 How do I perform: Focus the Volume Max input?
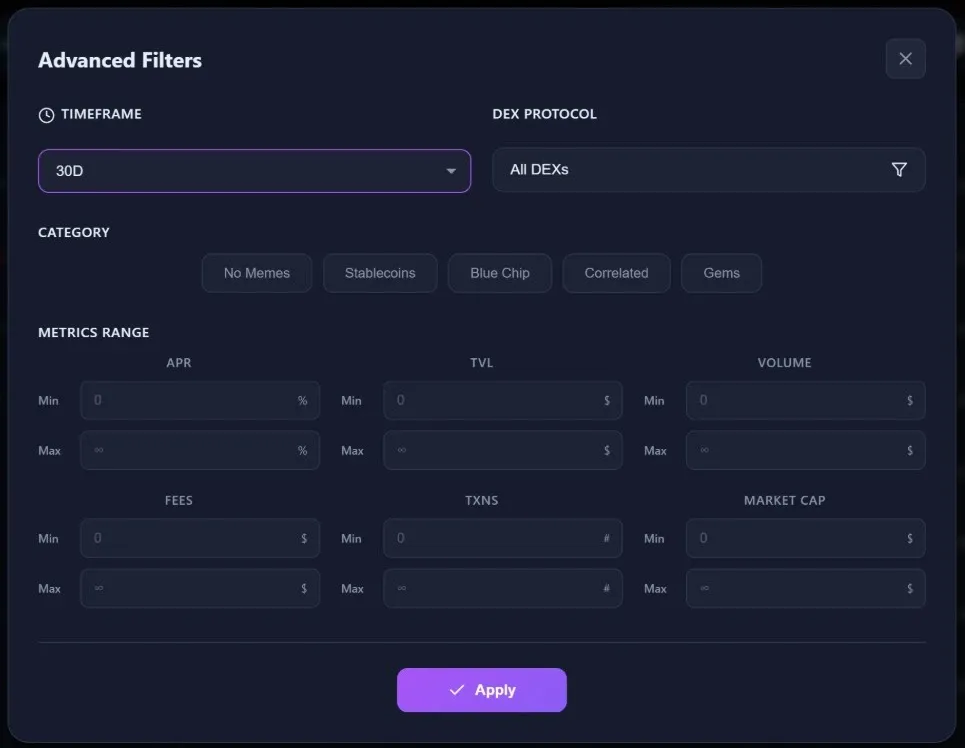coord(806,450)
